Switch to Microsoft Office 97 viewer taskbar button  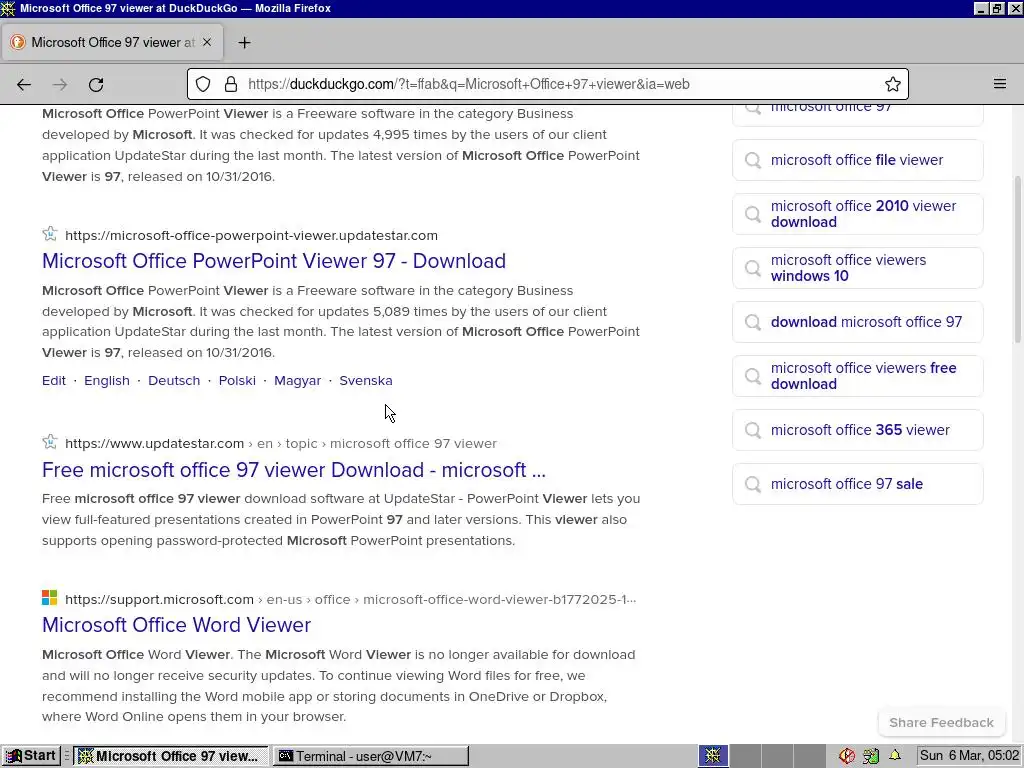click(170, 756)
